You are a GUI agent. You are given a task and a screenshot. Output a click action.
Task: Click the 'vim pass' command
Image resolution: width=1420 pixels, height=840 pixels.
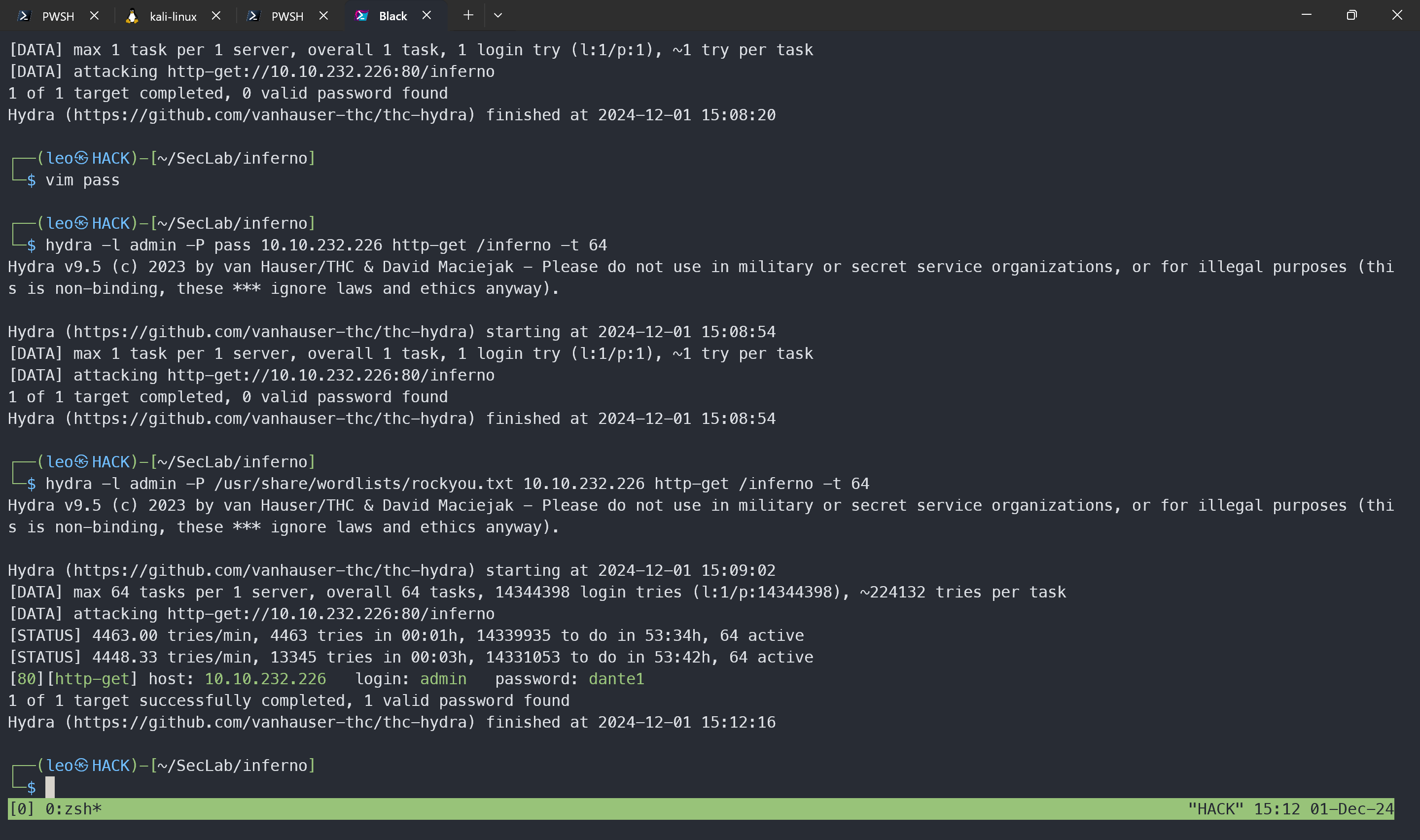[83, 180]
